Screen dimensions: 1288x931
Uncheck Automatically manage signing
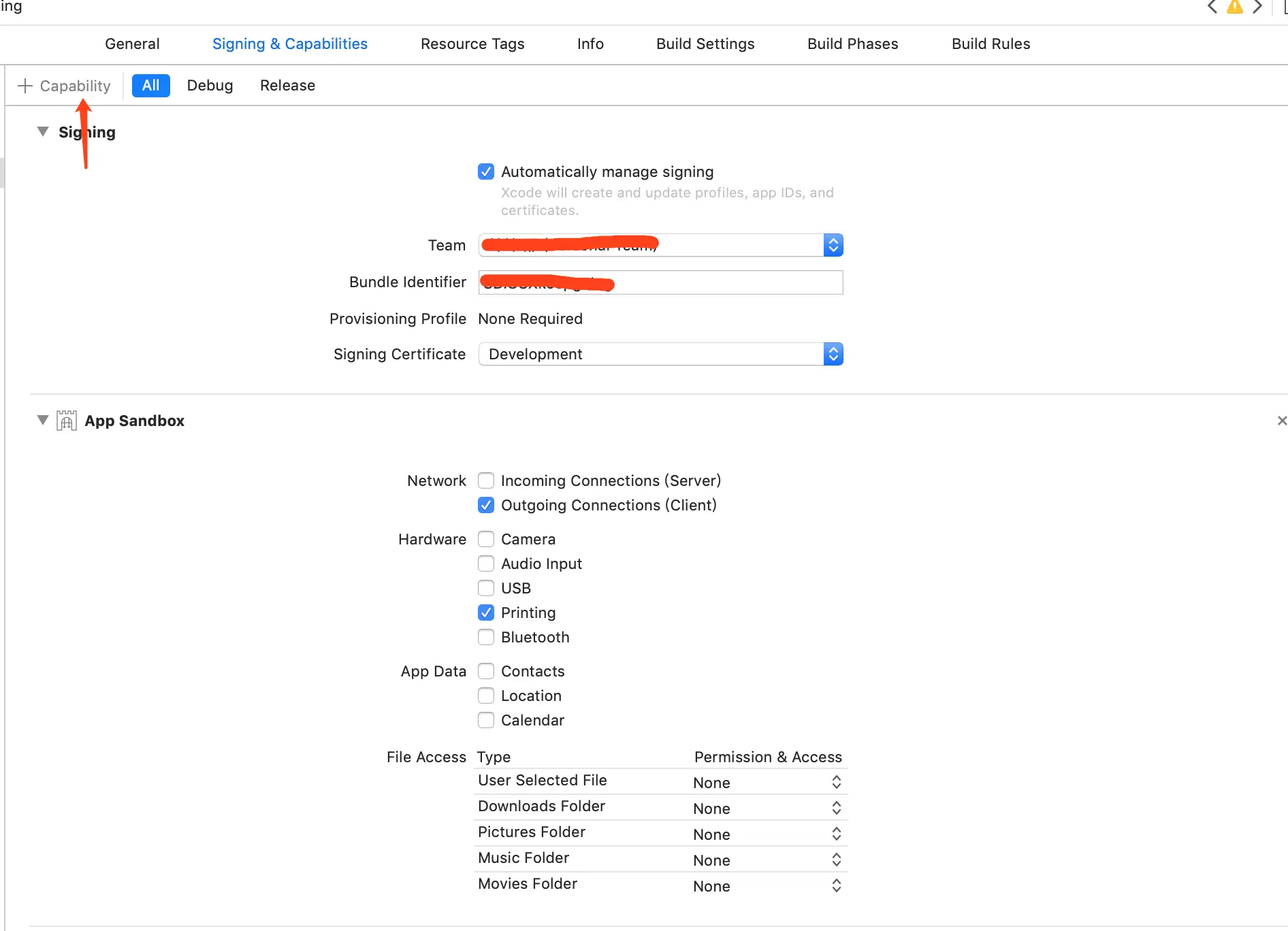(486, 171)
